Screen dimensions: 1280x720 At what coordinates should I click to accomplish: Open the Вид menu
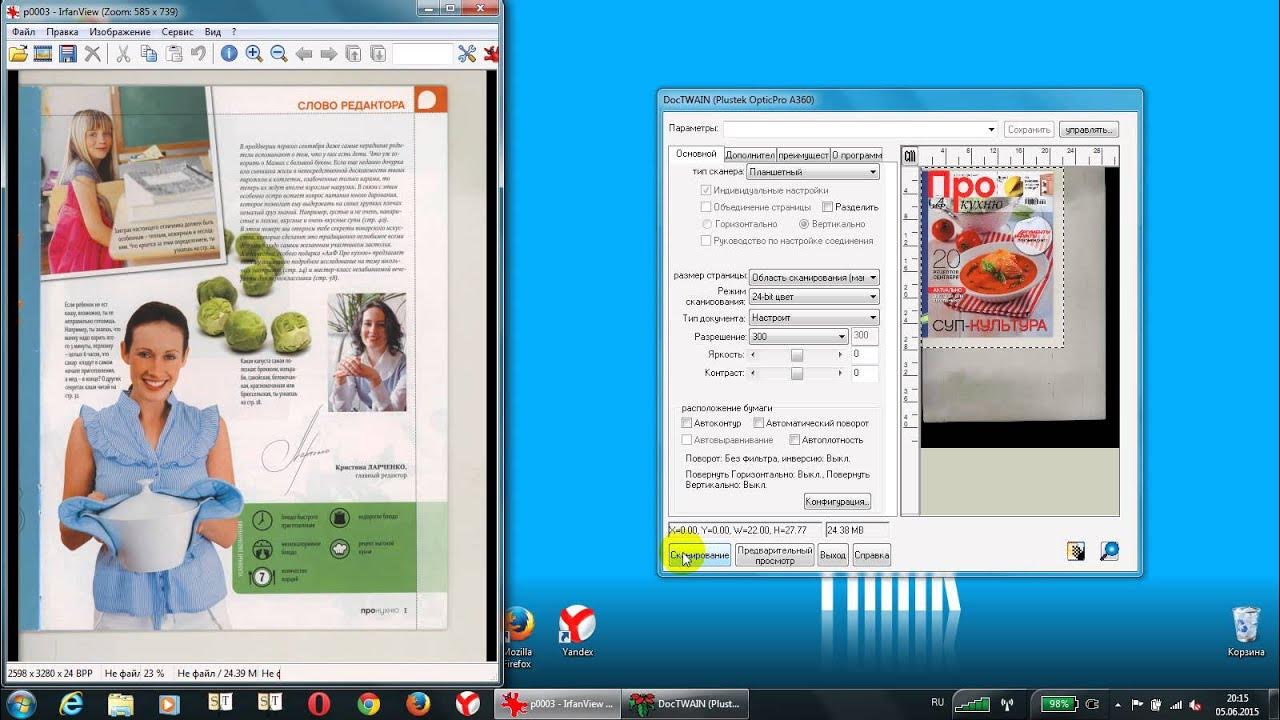pos(213,32)
